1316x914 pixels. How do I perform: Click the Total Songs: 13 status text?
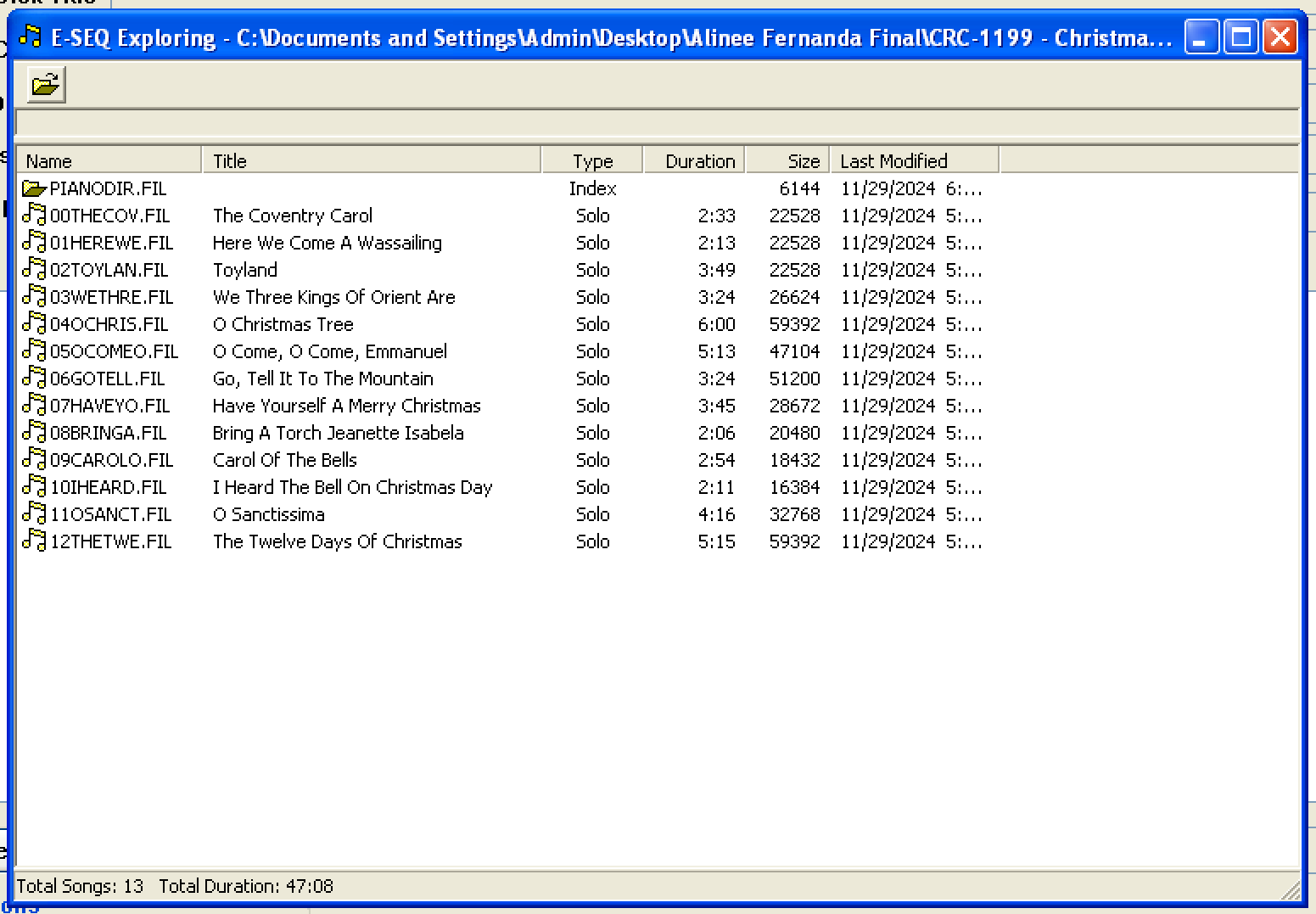click(x=81, y=886)
